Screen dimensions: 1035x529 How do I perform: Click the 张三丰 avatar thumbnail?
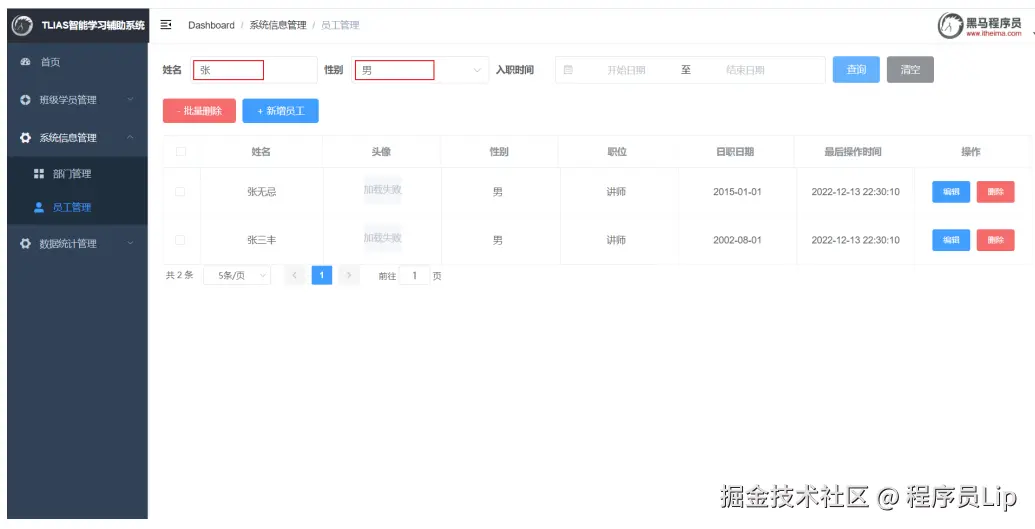[382, 238]
